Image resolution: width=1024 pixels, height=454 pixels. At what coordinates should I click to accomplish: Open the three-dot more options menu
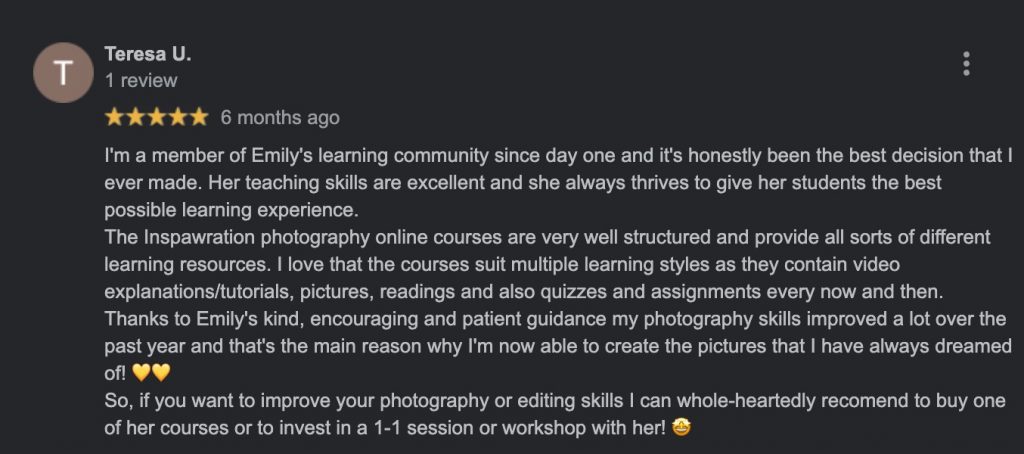point(966,64)
